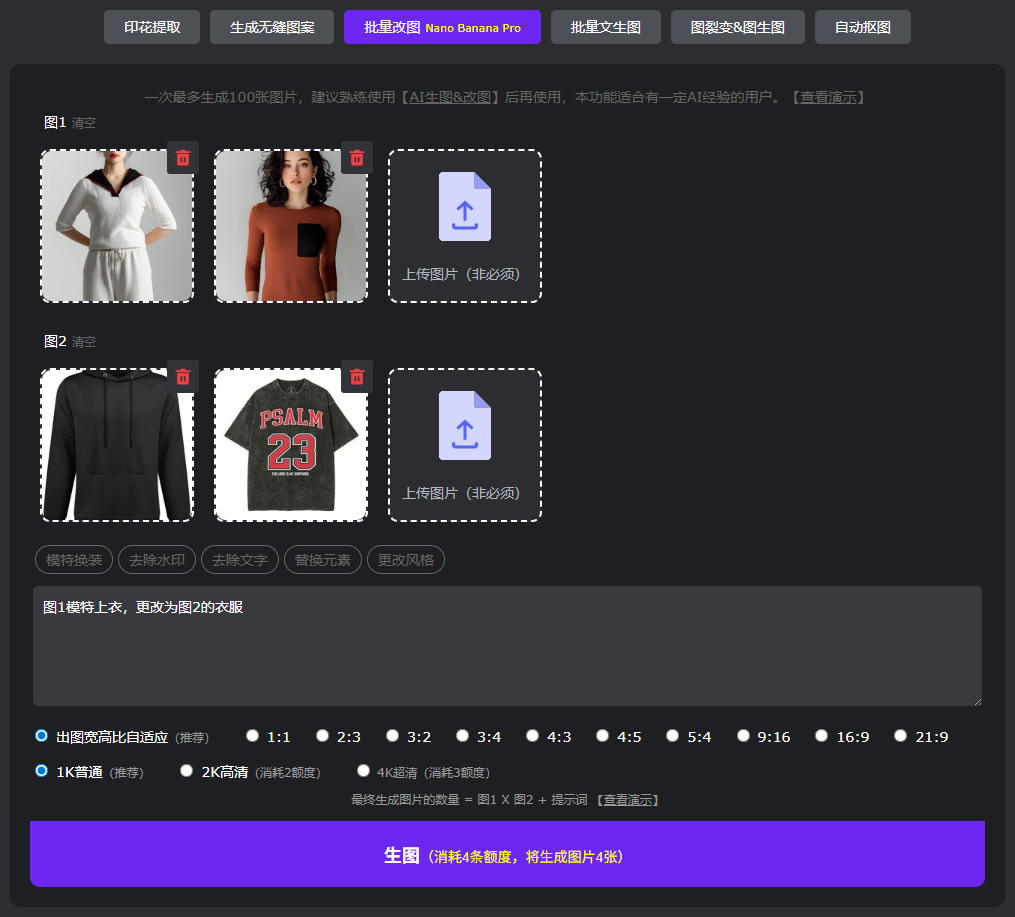Remove the PSALM 23 t-shirt image
This screenshot has width=1015, height=917.
click(357, 377)
